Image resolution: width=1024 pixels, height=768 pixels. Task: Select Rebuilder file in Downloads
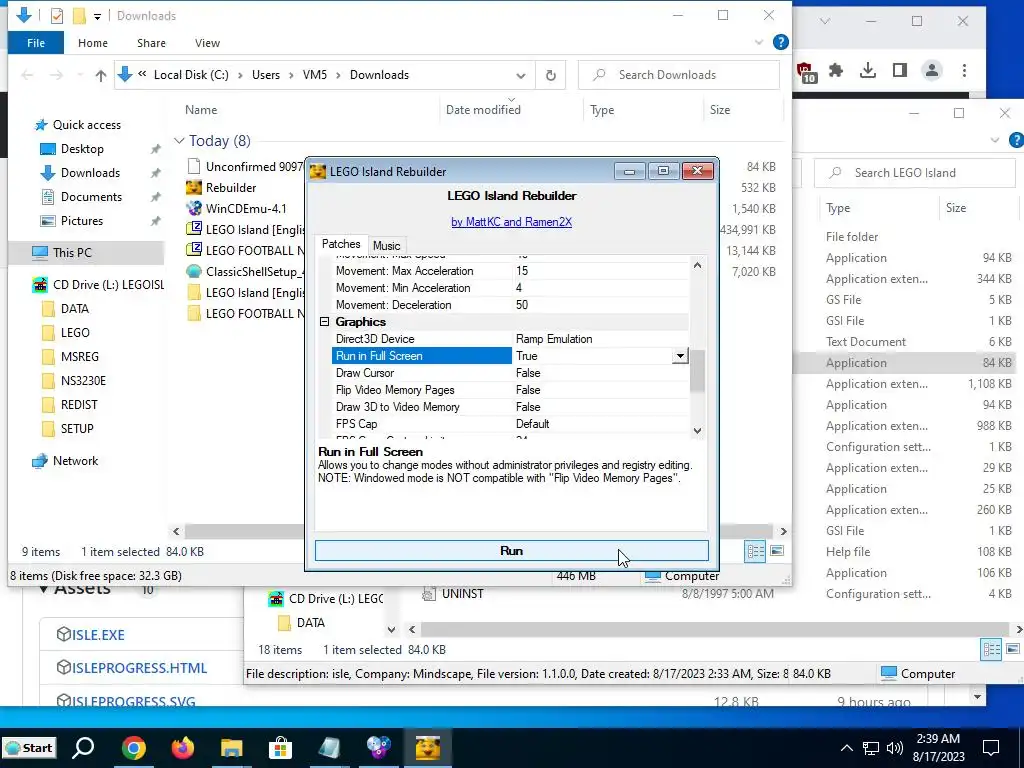(x=231, y=187)
